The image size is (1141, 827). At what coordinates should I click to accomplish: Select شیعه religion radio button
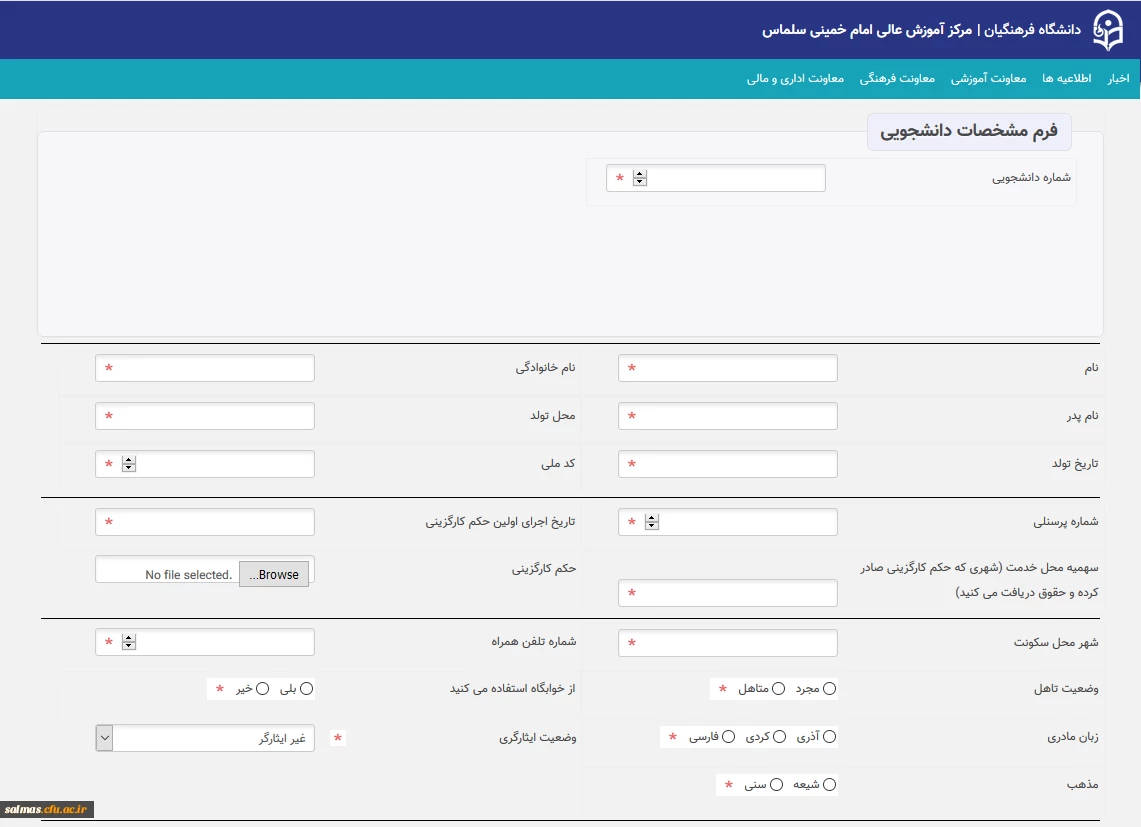[829, 785]
